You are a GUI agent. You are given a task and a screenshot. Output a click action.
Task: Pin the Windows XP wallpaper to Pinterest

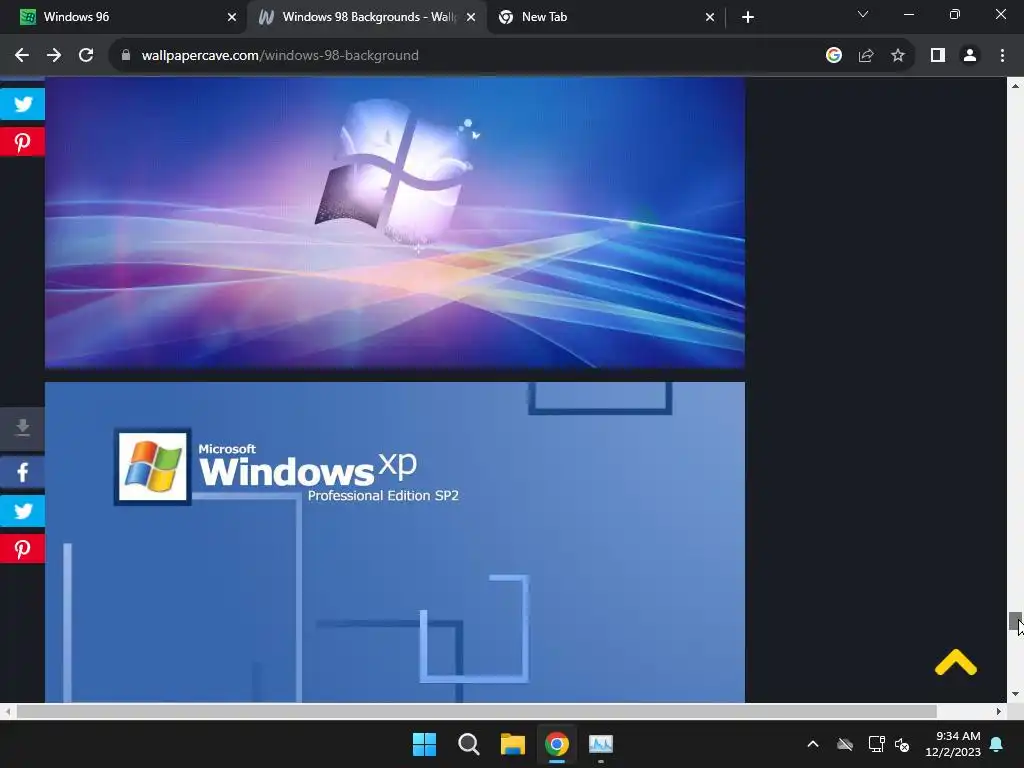point(22,549)
